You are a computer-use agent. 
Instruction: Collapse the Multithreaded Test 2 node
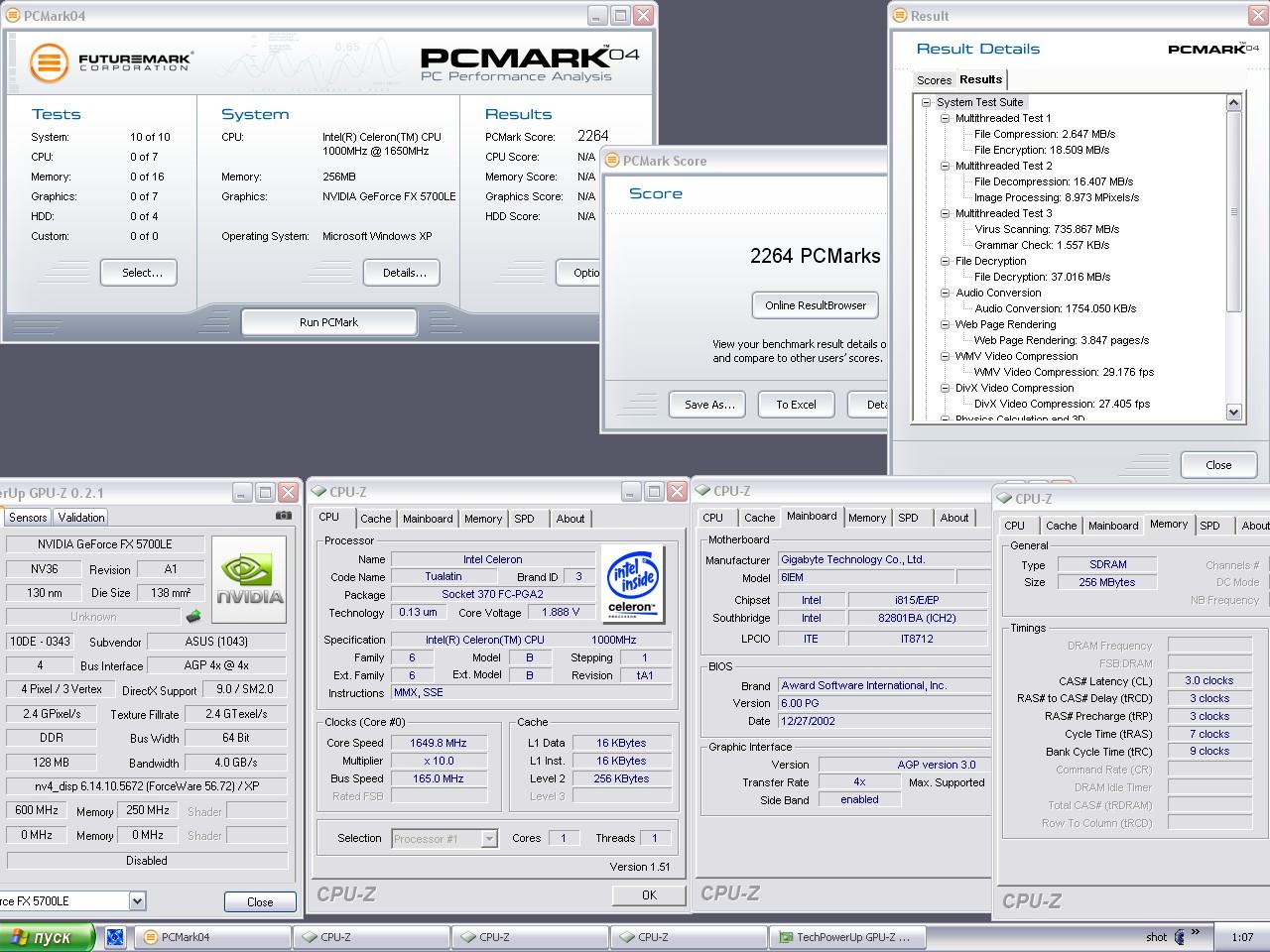coord(946,166)
